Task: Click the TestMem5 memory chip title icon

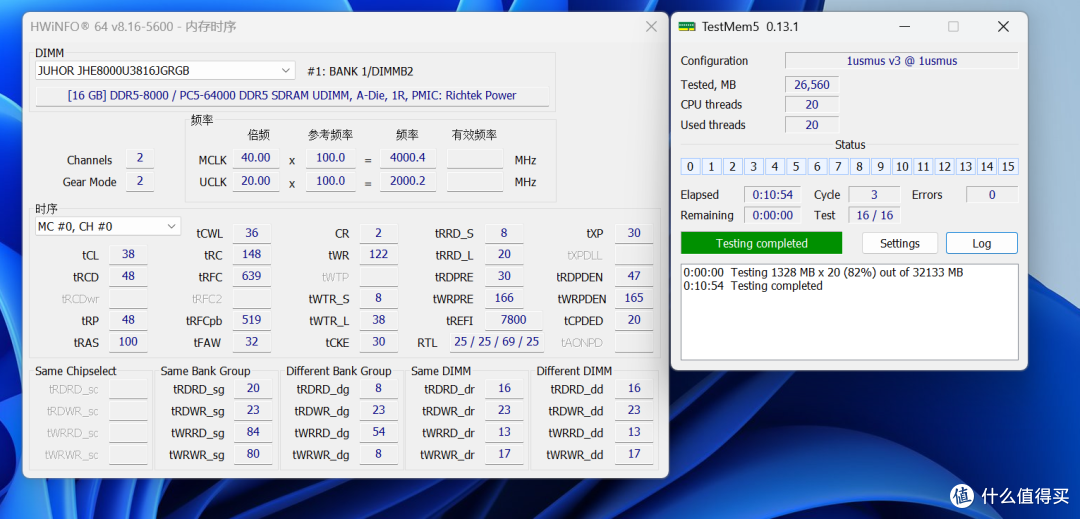Action: pos(687,26)
